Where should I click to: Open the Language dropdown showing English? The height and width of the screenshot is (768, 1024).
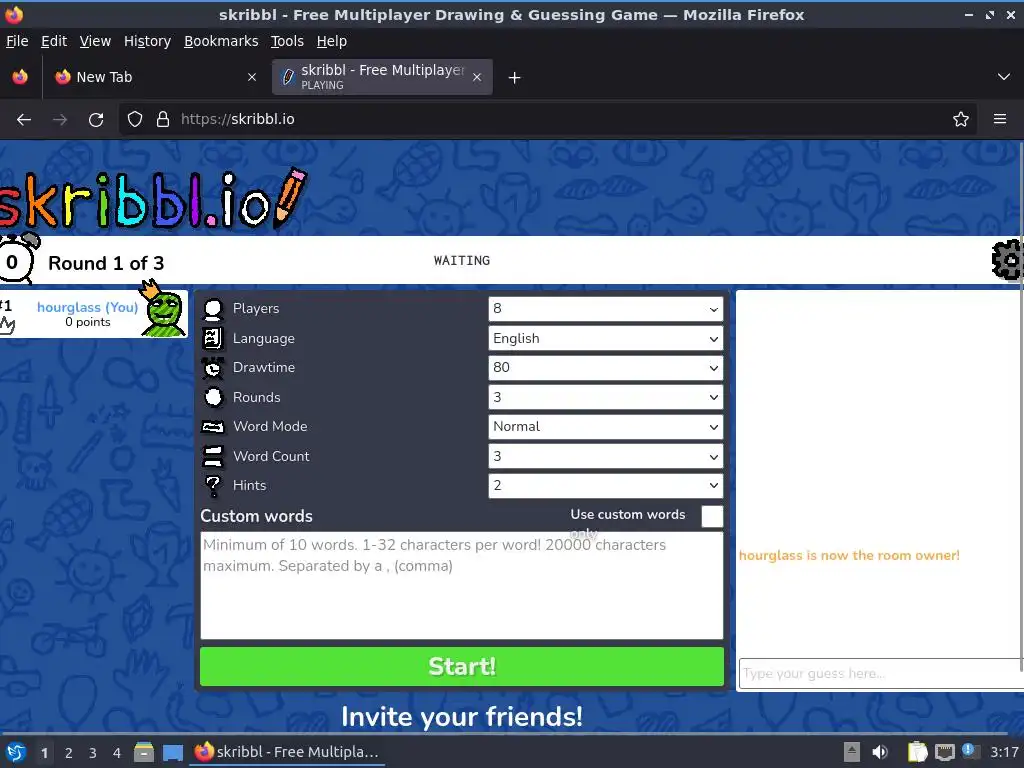click(x=605, y=338)
